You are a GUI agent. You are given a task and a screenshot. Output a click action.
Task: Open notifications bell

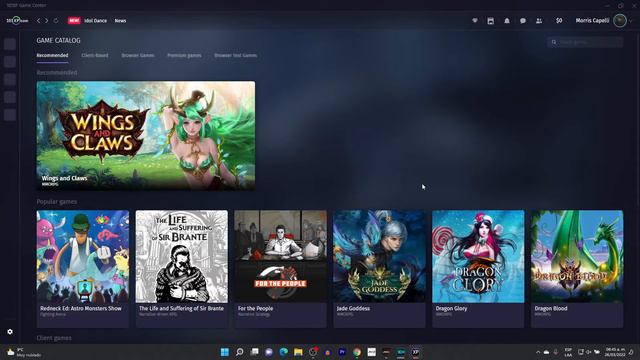point(507,20)
